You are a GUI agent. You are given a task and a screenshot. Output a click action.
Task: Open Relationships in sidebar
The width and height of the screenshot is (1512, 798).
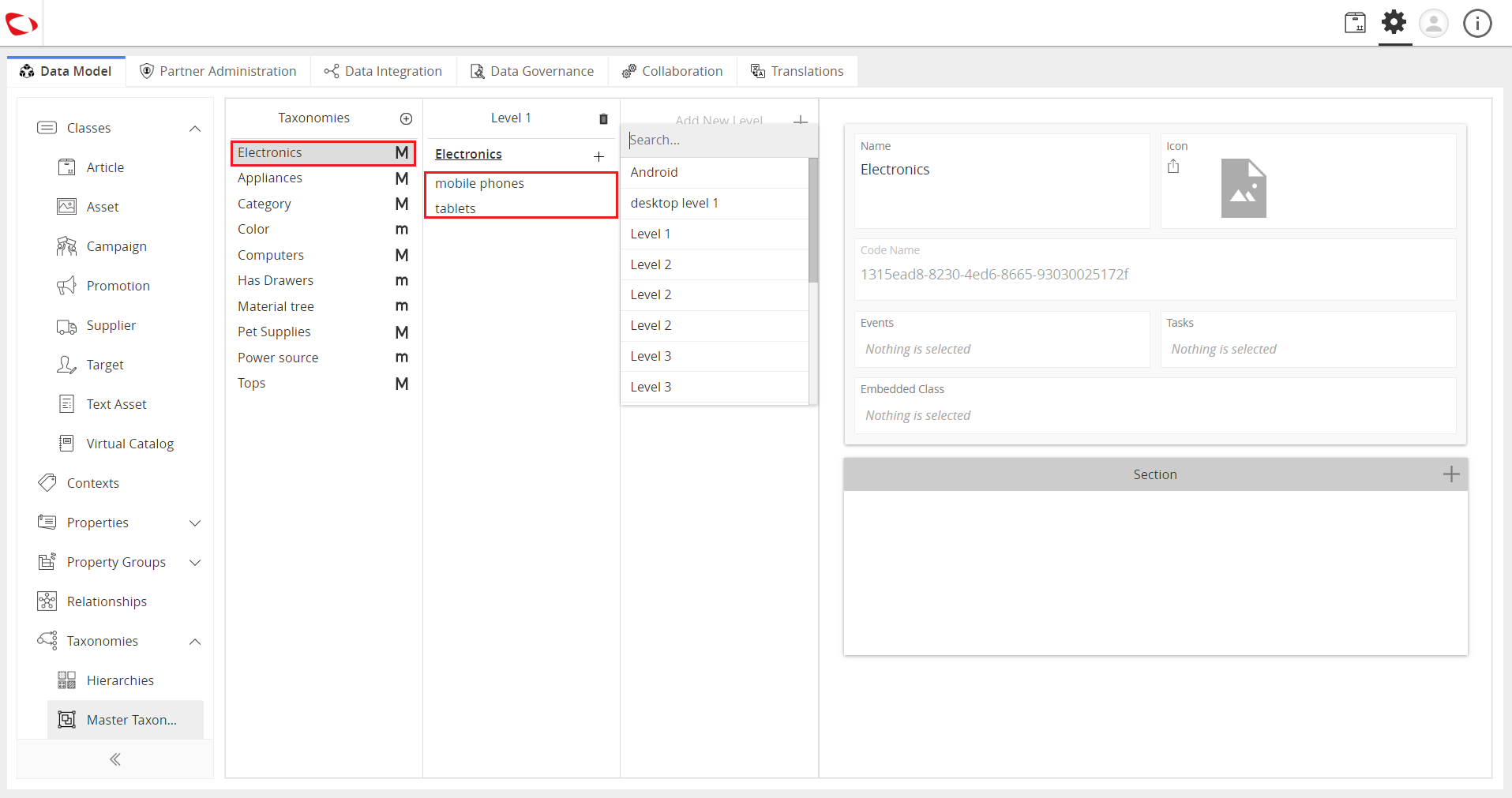tap(107, 601)
